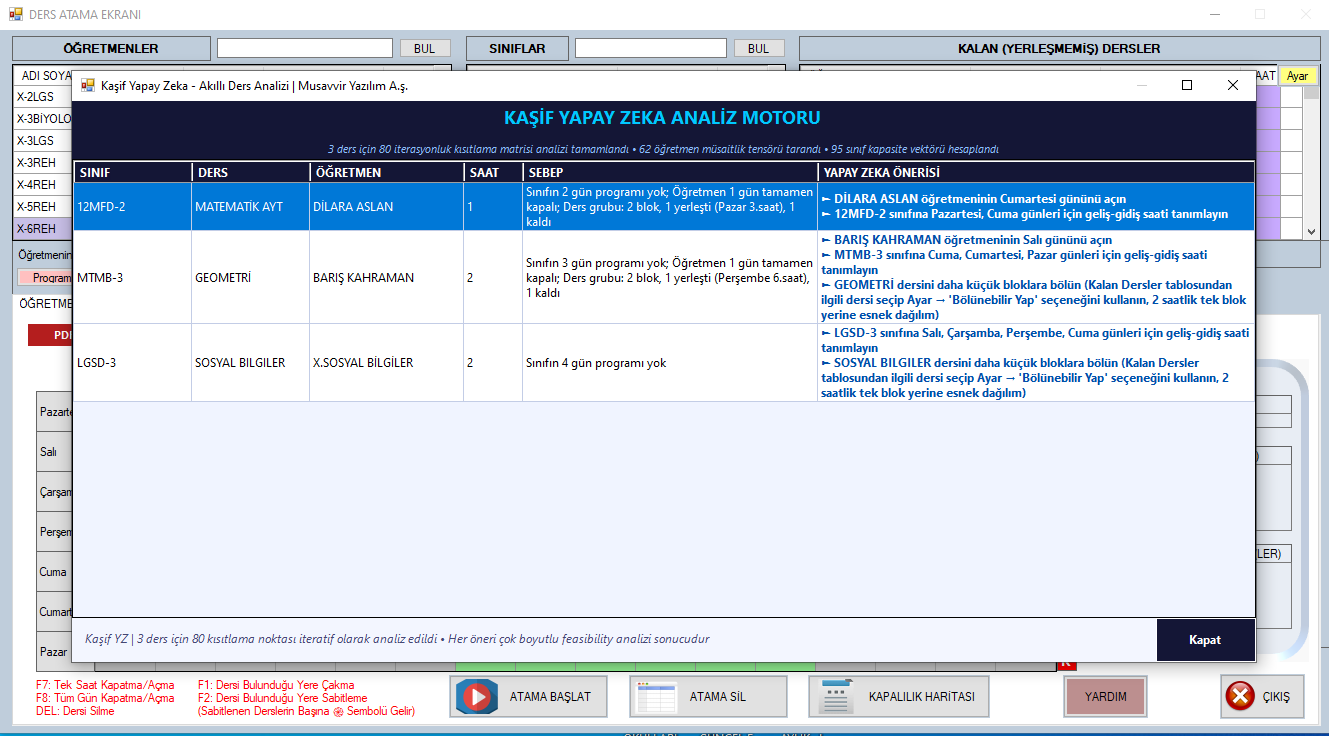The height and width of the screenshot is (736, 1329).
Task: Click the table icon on ATAMA SİL
Action: (657, 696)
